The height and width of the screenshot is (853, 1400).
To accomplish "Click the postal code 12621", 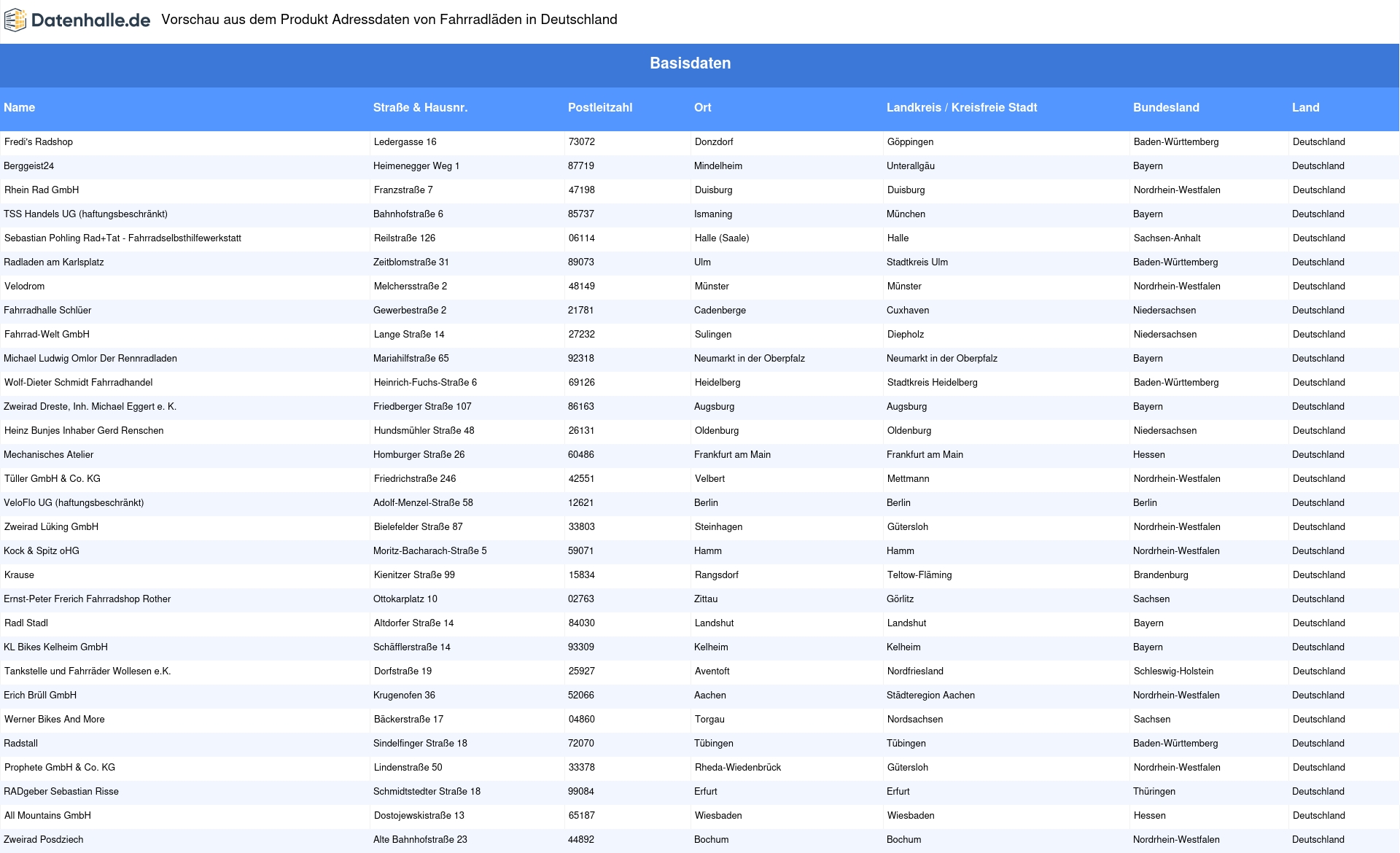I will click(581, 503).
